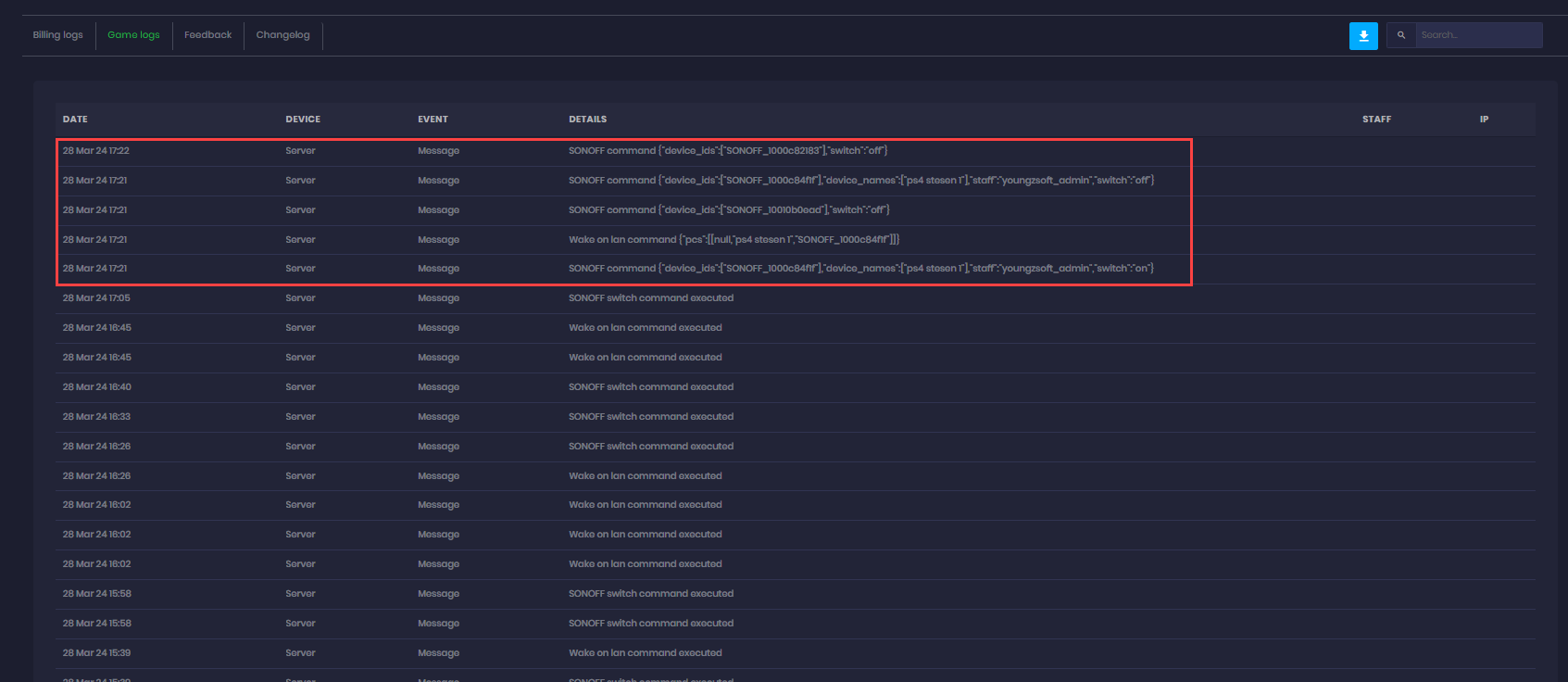1568x682 pixels.
Task: Click the magnifier search icon
Action: point(1401,35)
